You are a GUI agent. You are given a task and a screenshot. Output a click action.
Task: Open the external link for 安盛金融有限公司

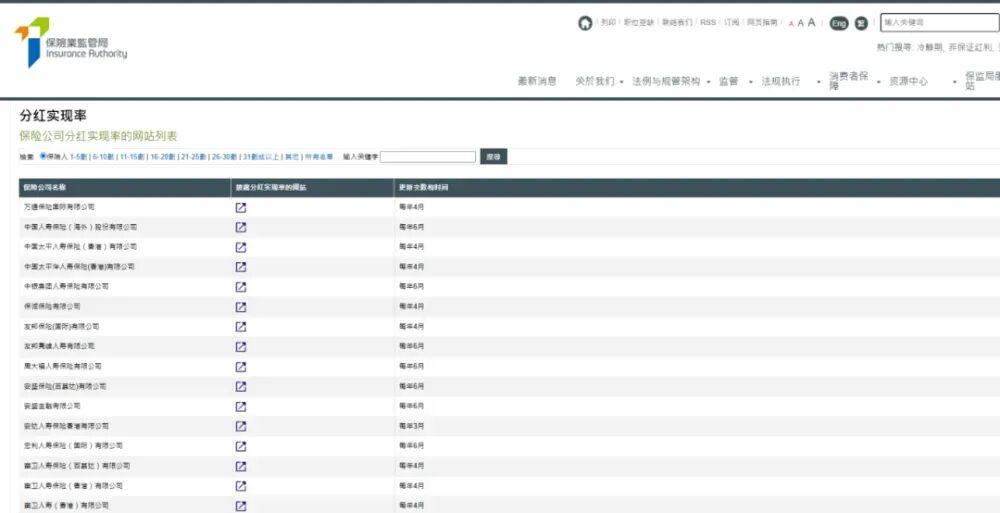tap(241, 406)
